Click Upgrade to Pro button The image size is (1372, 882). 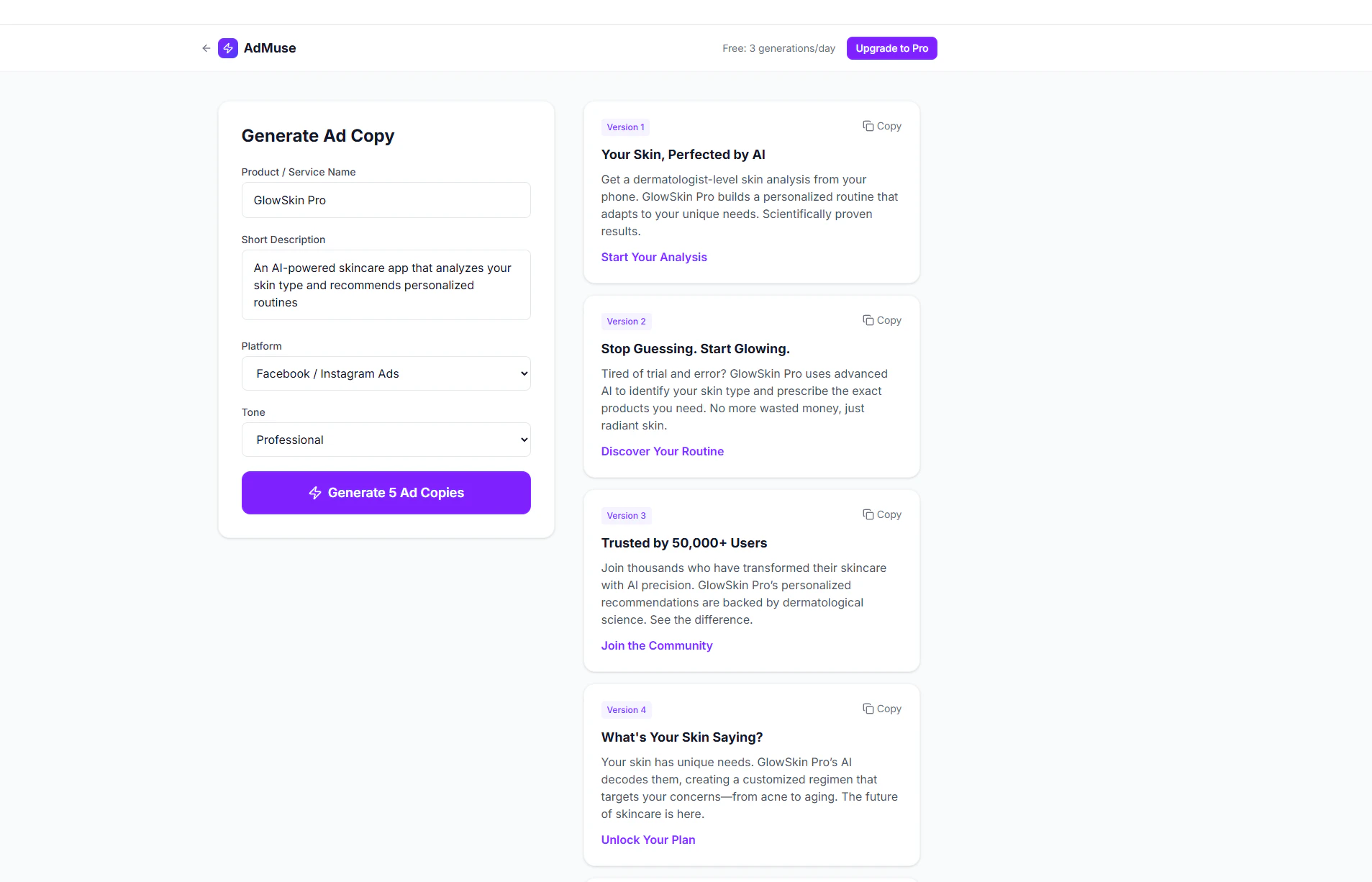[x=892, y=48]
